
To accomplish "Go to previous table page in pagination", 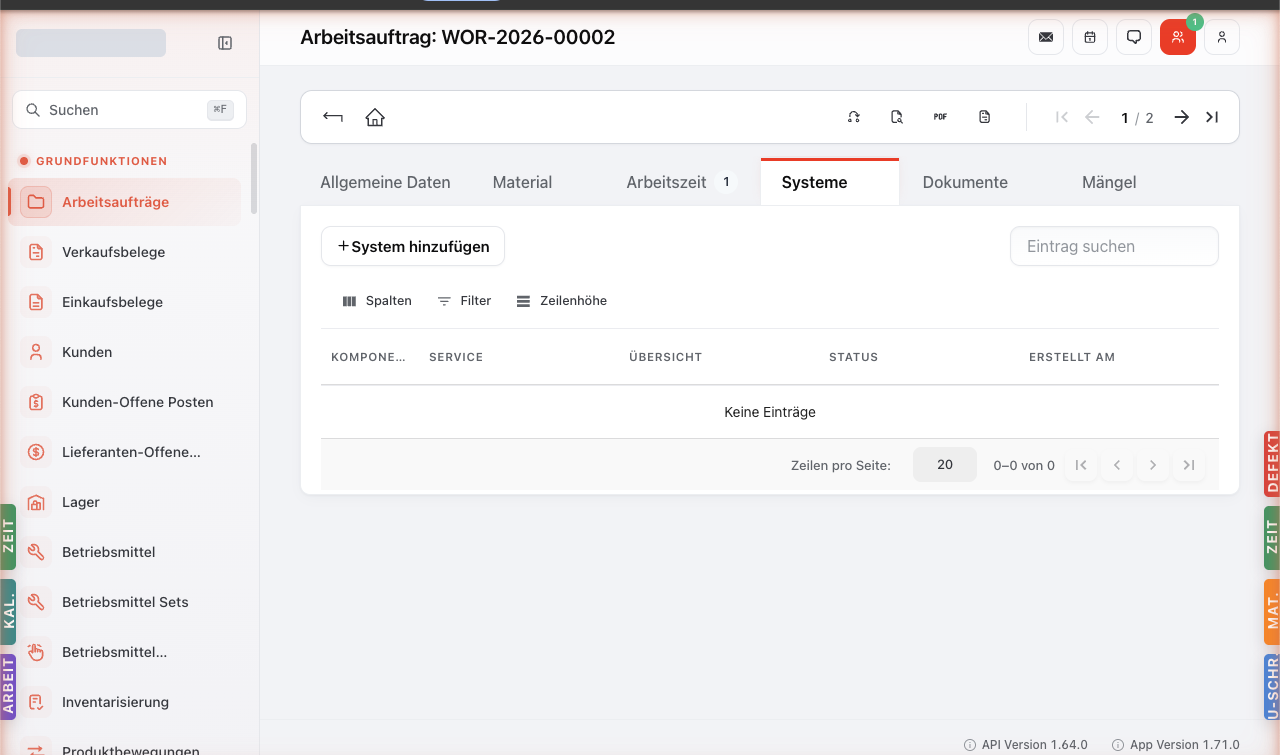I will [x=1117, y=465].
